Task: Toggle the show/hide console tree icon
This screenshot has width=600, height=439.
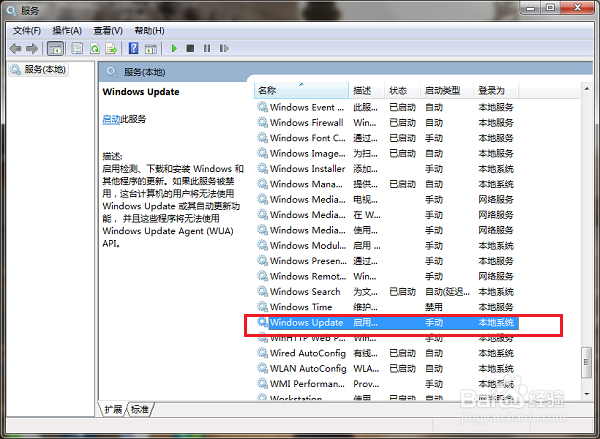Action: pyautogui.click(x=55, y=49)
